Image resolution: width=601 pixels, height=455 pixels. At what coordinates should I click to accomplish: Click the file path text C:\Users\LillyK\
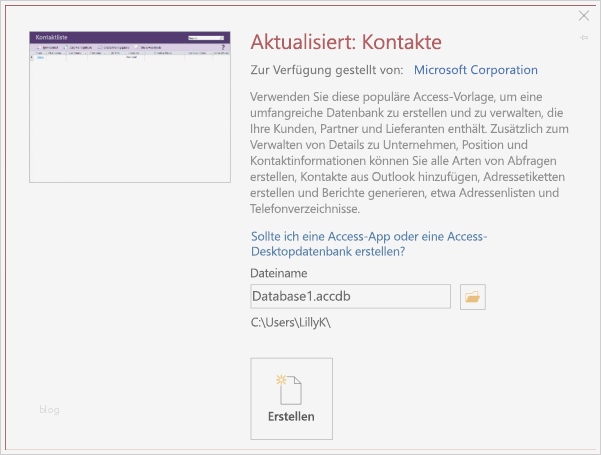point(291,323)
